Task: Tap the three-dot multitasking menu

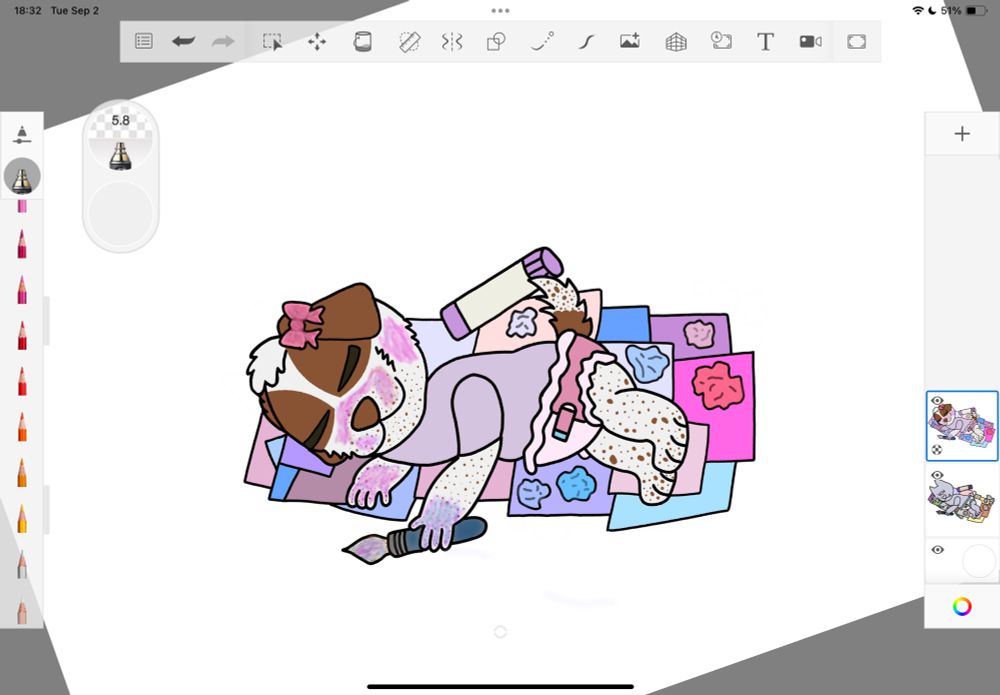Action: 500,11
